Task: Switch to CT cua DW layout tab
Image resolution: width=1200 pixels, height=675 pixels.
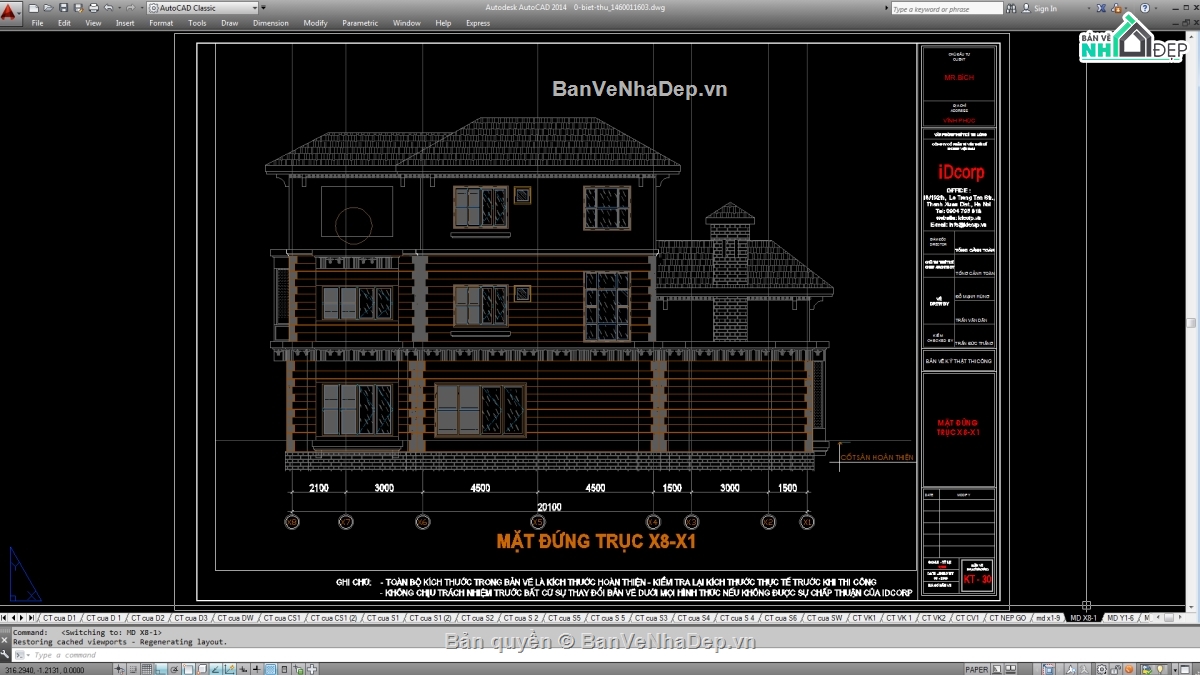Action: tap(235, 618)
